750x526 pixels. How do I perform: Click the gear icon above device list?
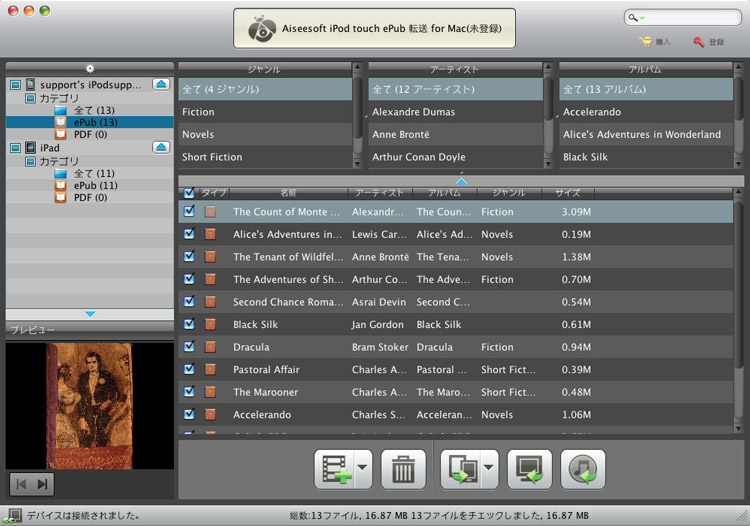(x=89, y=68)
